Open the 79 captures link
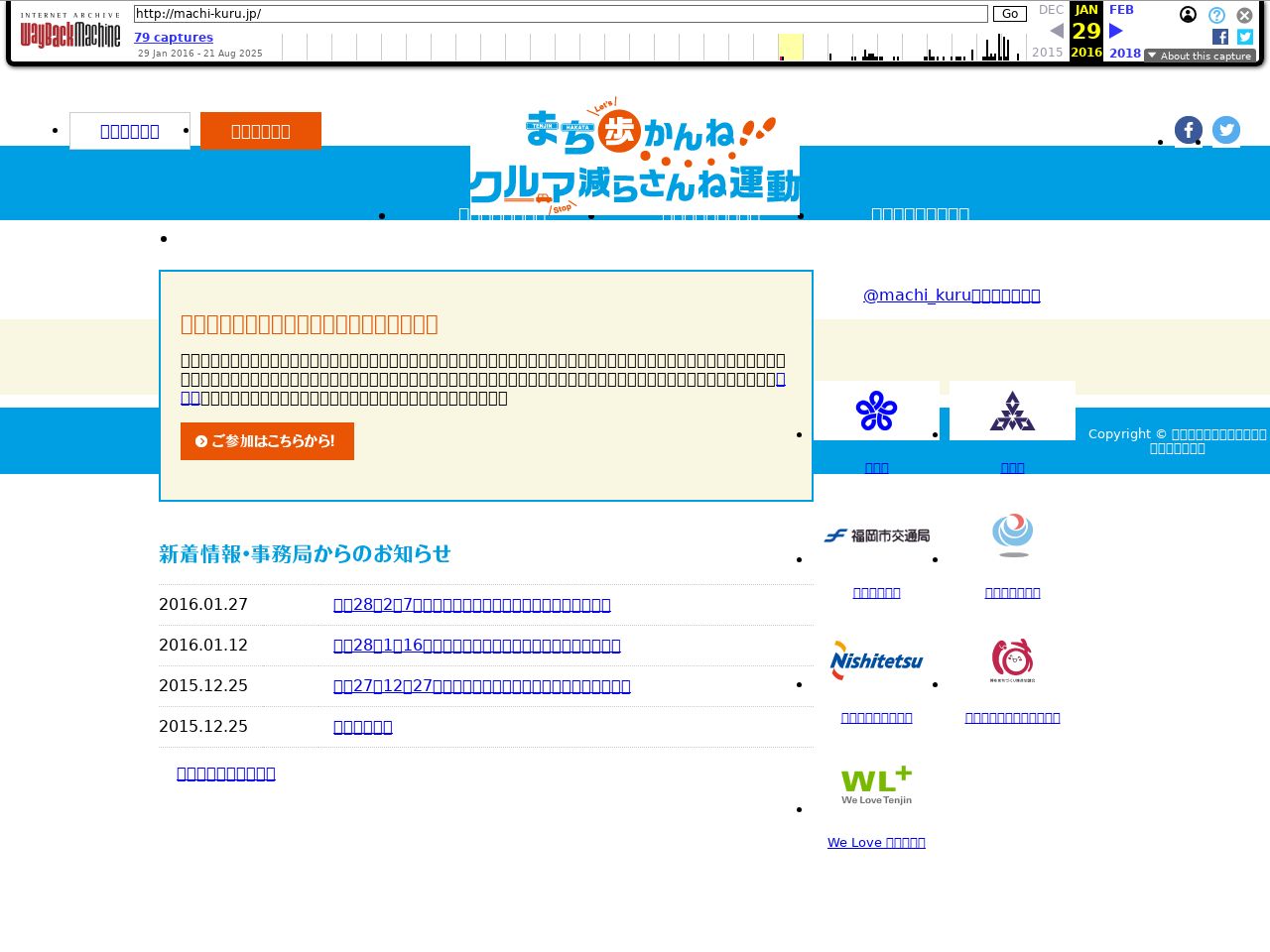This screenshot has height=952, width=1270. (174, 38)
